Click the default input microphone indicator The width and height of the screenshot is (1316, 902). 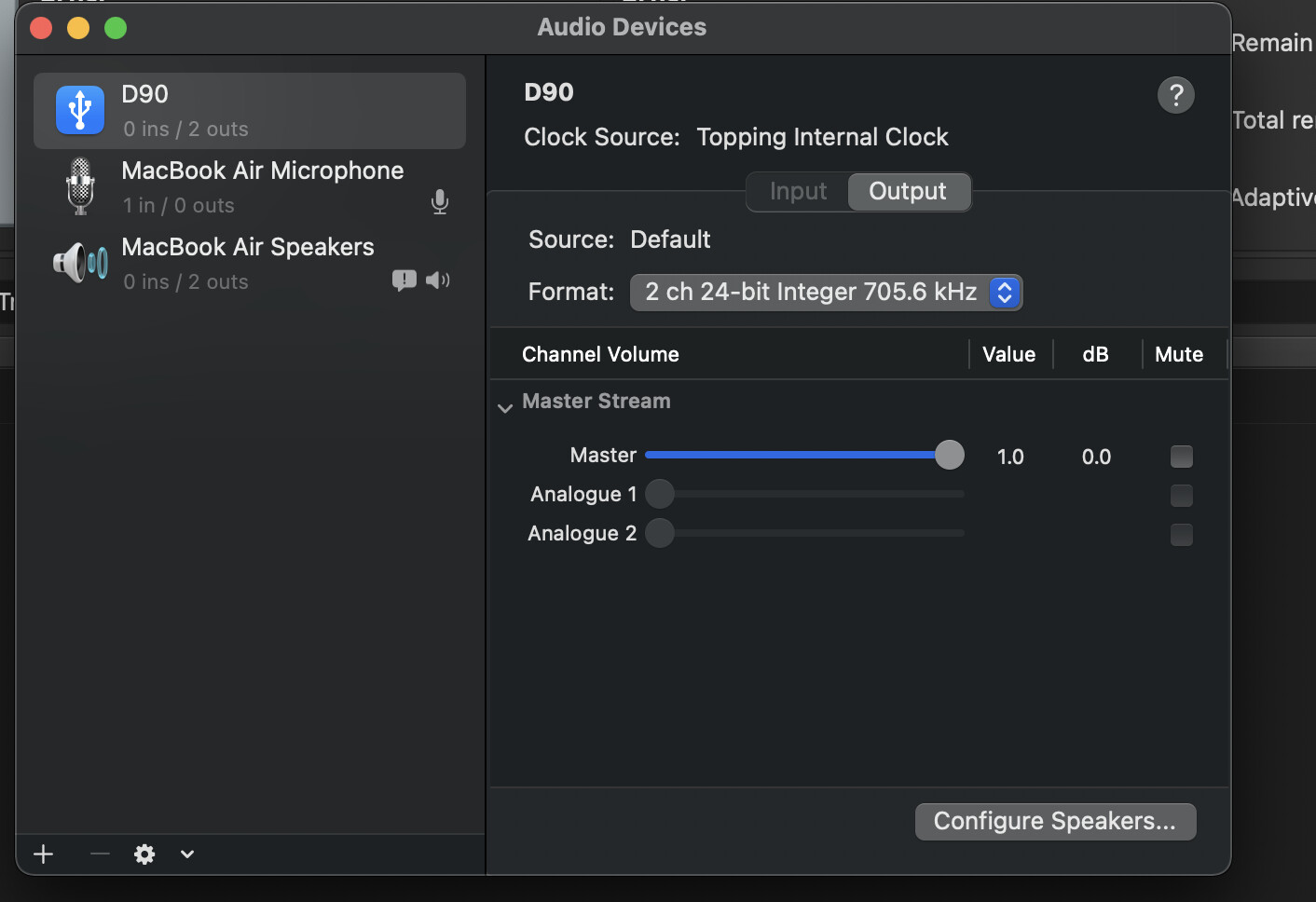click(440, 202)
